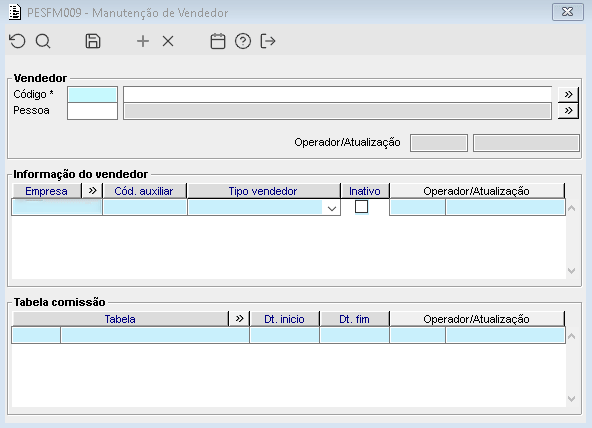This screenshot has width=592, height=428.
Task: Click the Empresa lookup arrows header button
Action: (92, 191)
